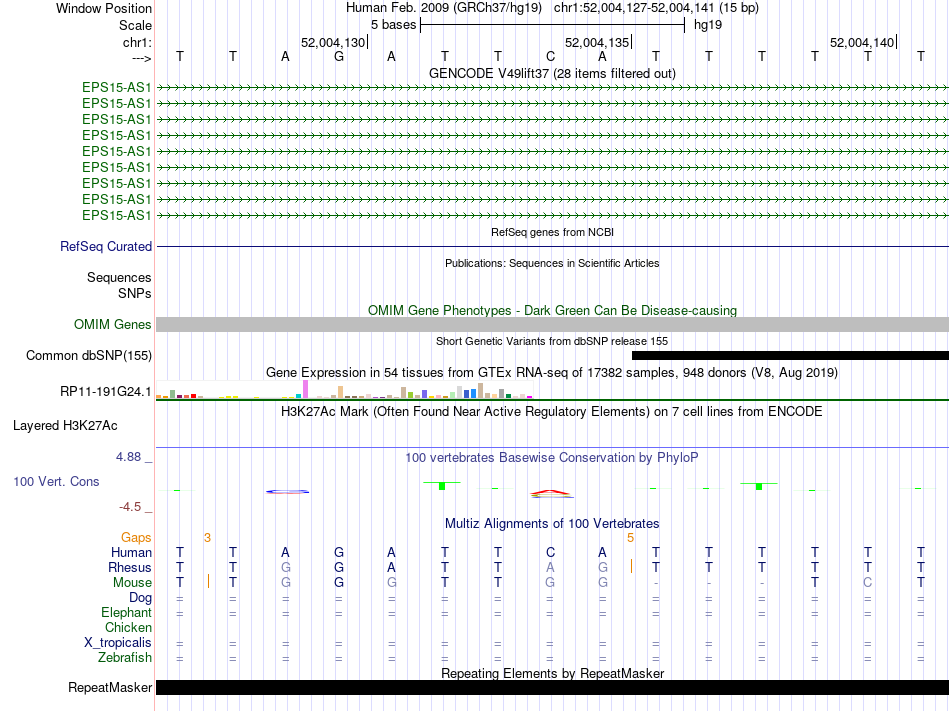
Task: Click the orange gap count 3
Action: [x=207, y=538]
